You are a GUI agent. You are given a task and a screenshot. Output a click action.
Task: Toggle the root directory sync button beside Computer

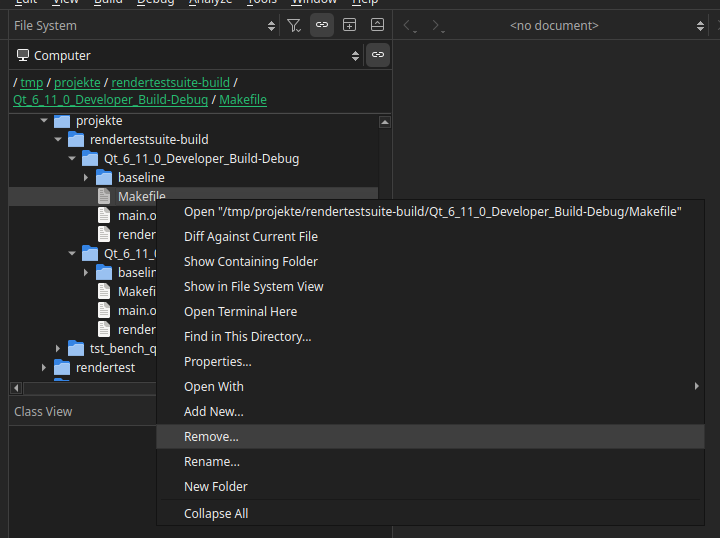[377, 55]
